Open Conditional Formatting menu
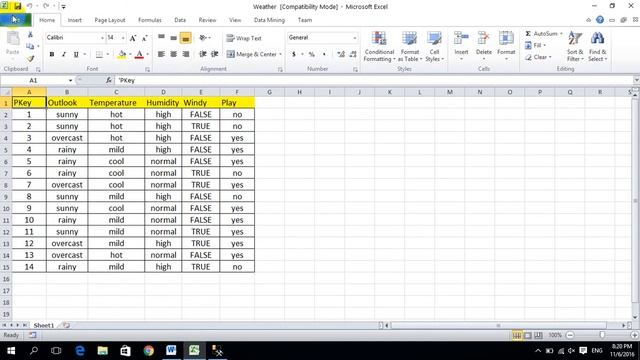640x360 pixels. click(379, 46)
